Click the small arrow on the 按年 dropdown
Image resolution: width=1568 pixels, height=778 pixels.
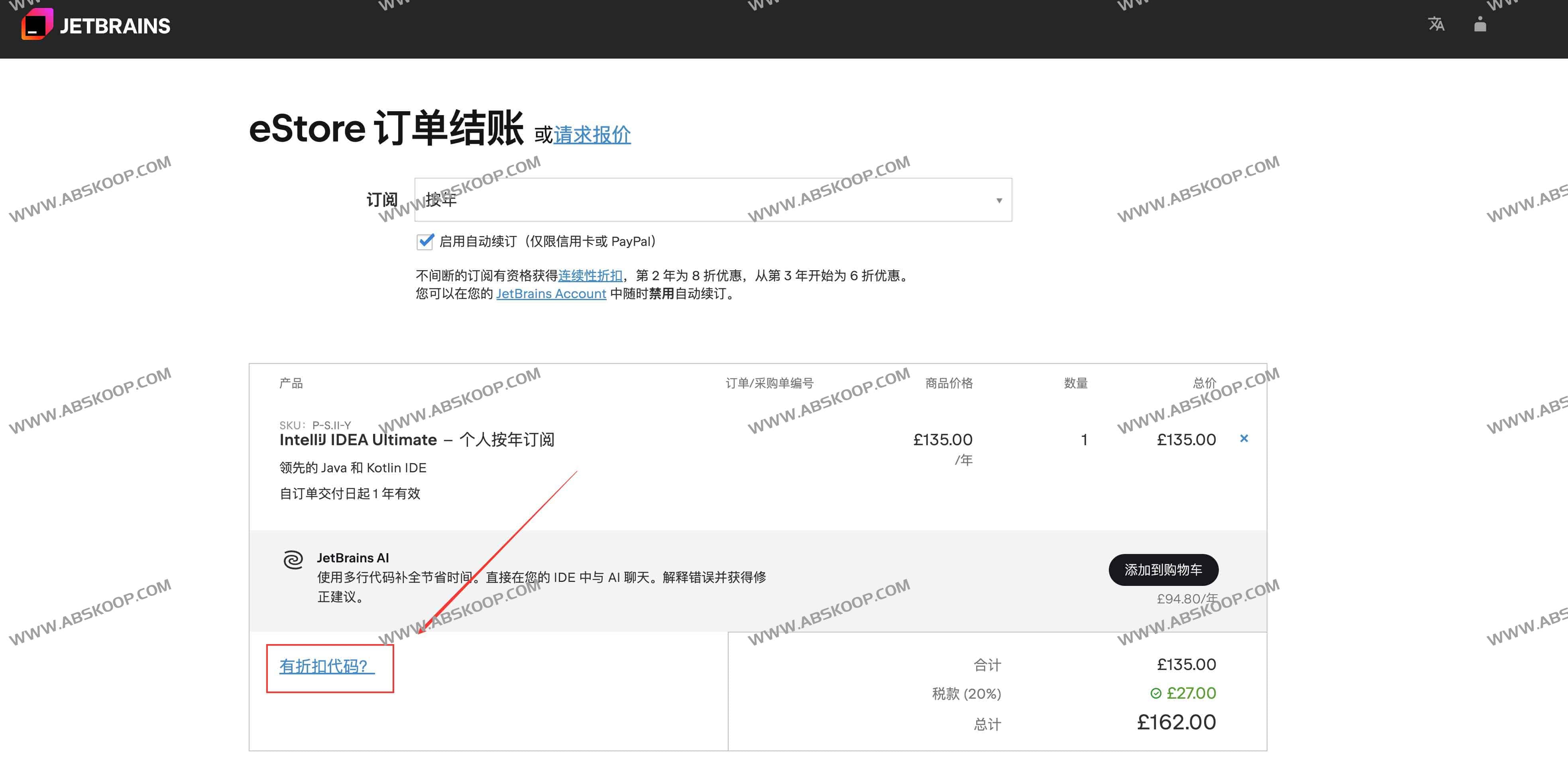[x=999, y=200]
